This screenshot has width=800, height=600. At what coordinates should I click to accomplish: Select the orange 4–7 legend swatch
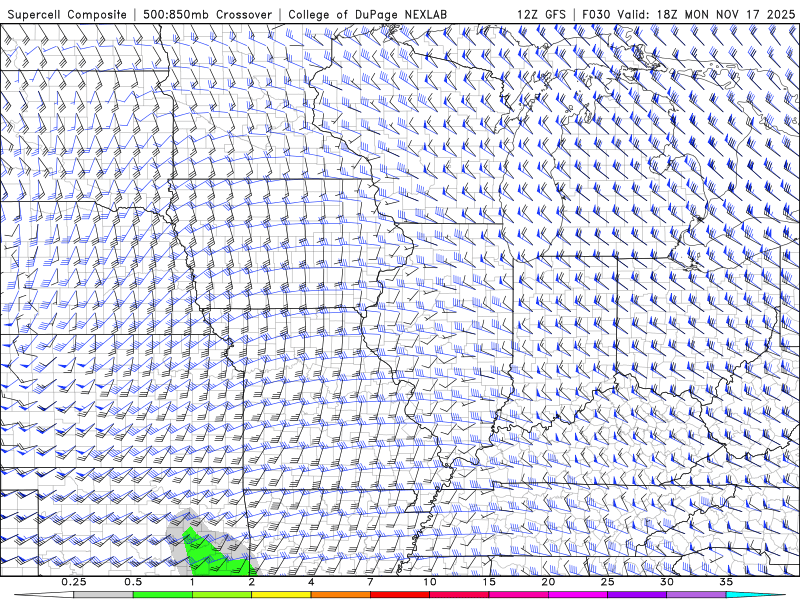click(340, 595)
